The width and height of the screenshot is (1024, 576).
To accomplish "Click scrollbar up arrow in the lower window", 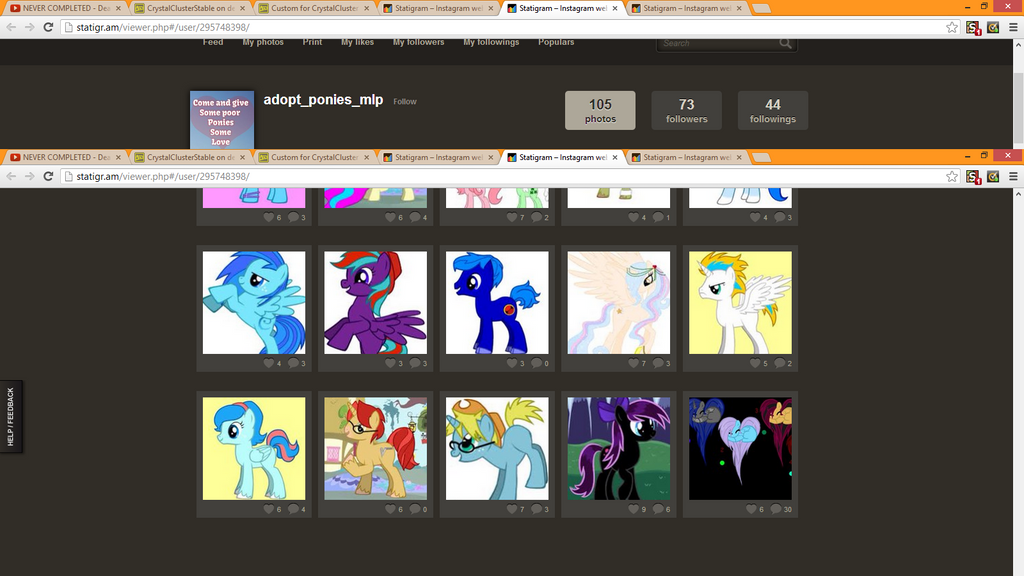I will coord(1018,194).
